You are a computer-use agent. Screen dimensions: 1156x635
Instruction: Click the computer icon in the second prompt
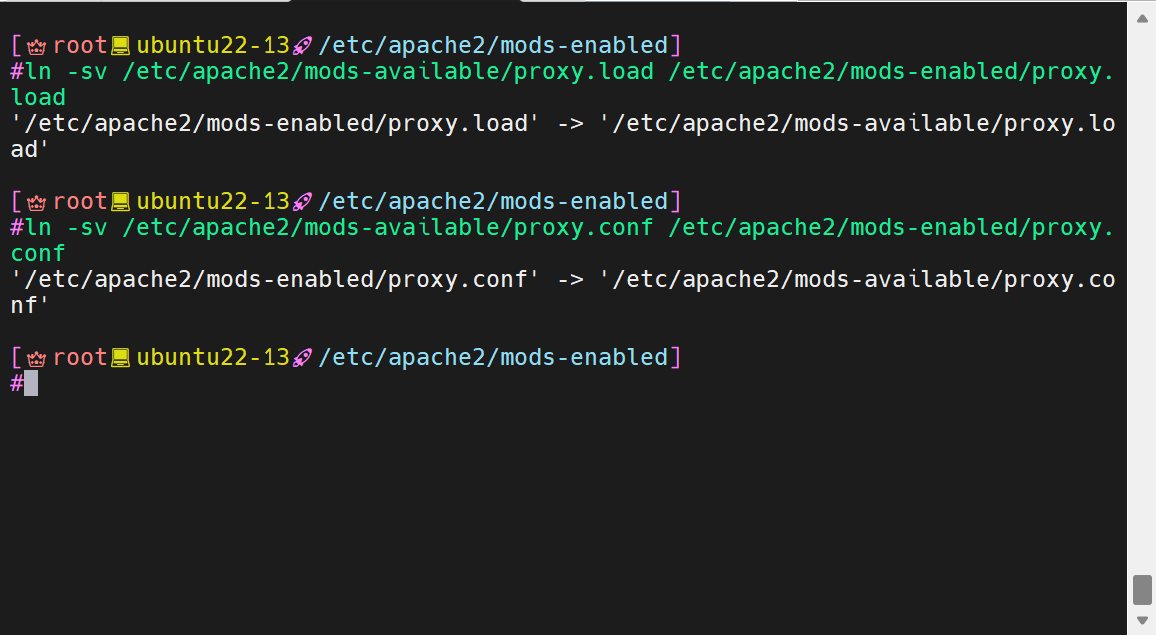120,203
